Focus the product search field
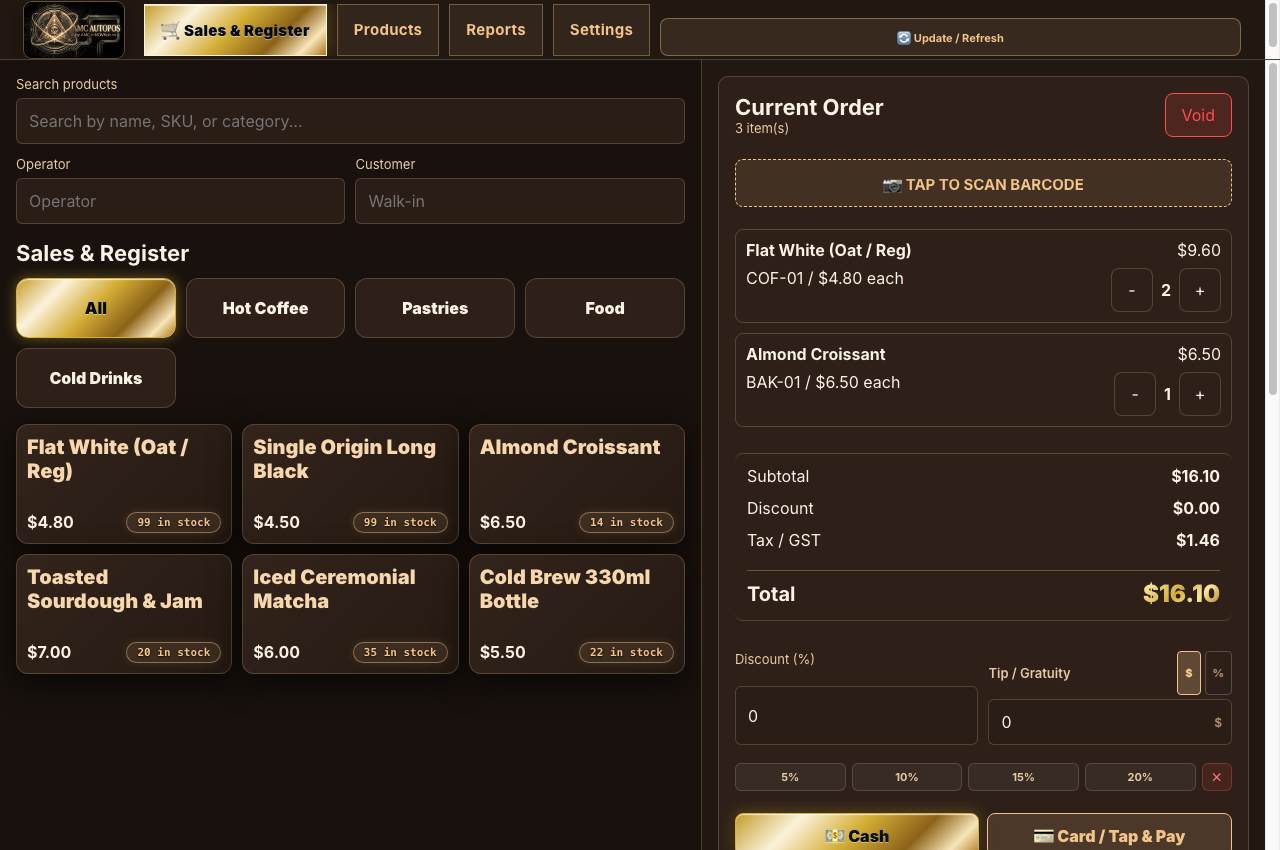The width and height of the screenshot is (1280, 850). 350,121
